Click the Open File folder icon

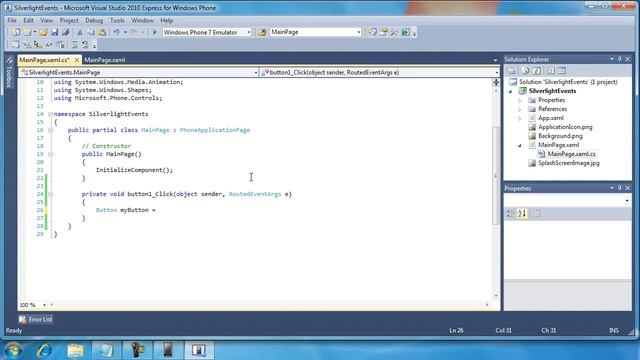click(x=43, y=32)
